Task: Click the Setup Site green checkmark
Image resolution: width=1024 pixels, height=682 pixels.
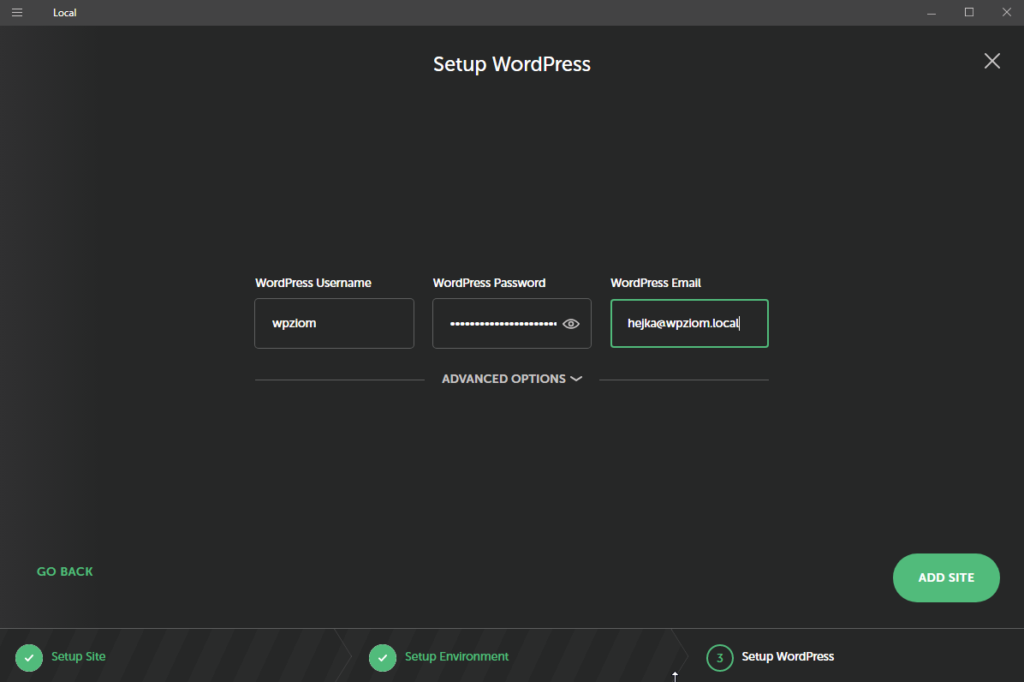Action: point(28,657)
